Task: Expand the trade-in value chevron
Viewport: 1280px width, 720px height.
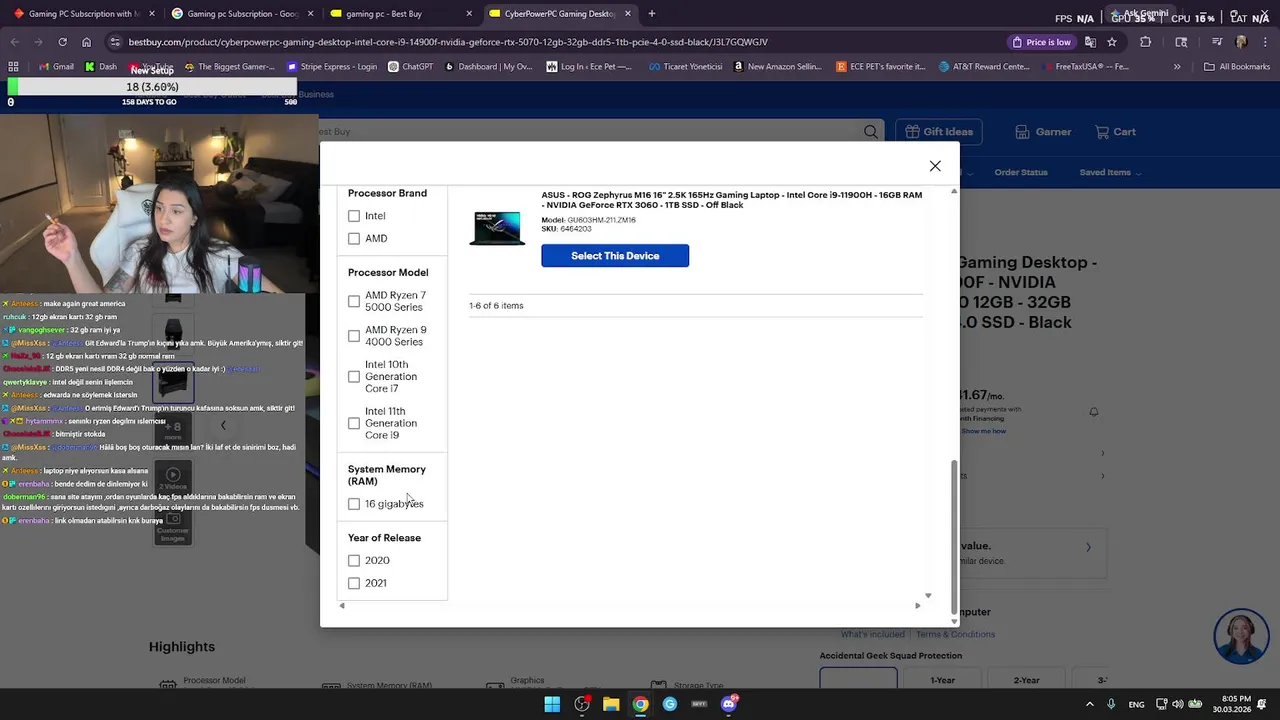Action: pos(1088,547)
